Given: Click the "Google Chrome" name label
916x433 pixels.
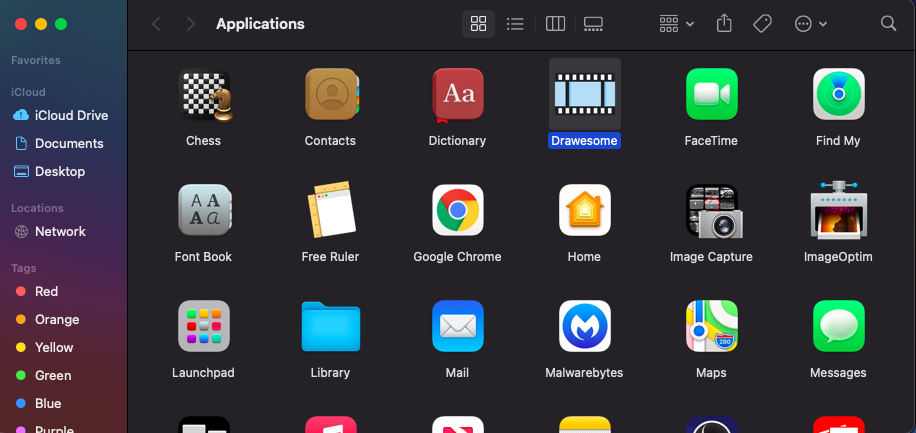Looking at the screenshot, I should [x=457, y=257].
